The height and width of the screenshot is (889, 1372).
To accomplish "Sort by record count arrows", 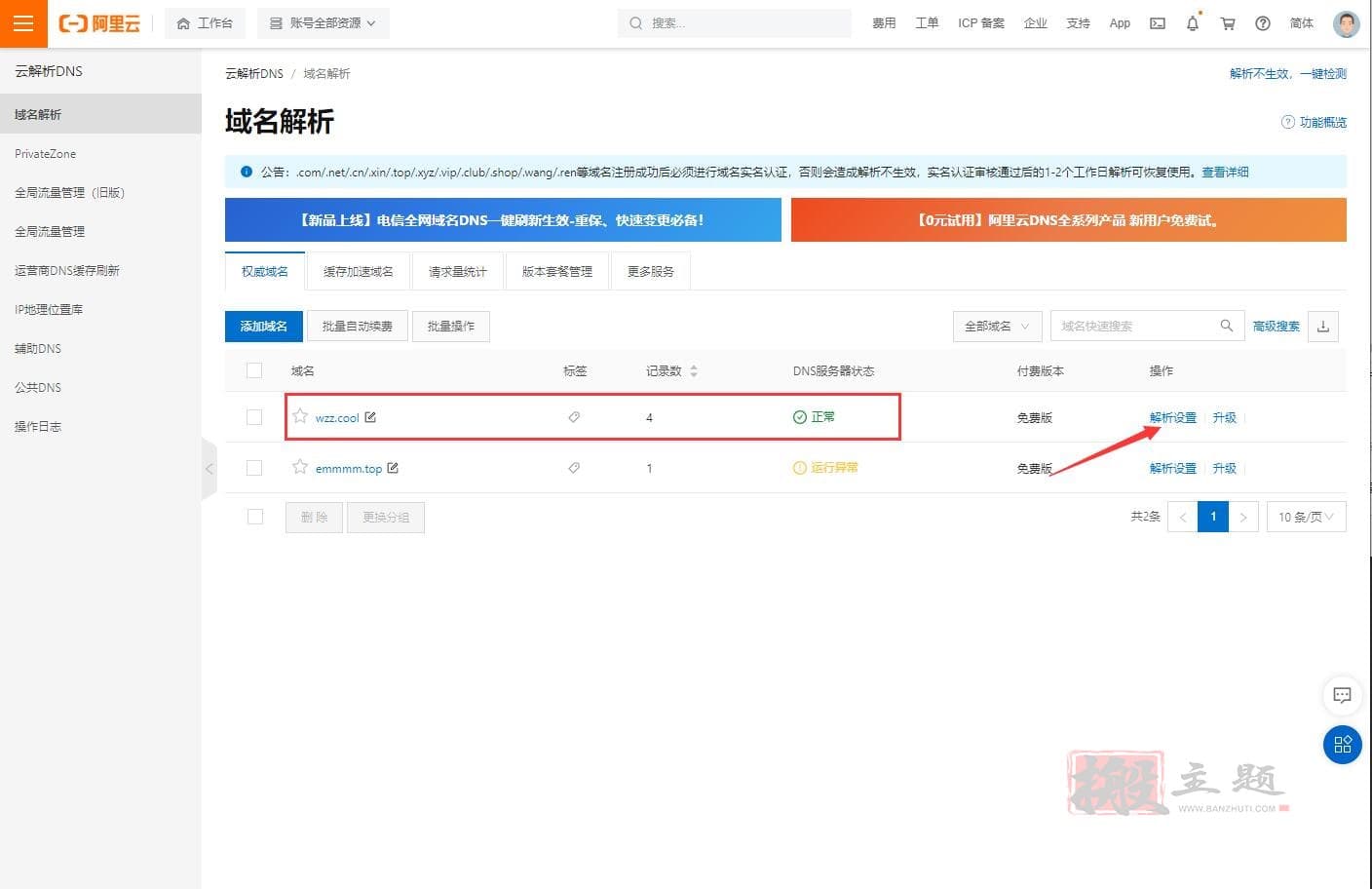I will pos(694,371).
